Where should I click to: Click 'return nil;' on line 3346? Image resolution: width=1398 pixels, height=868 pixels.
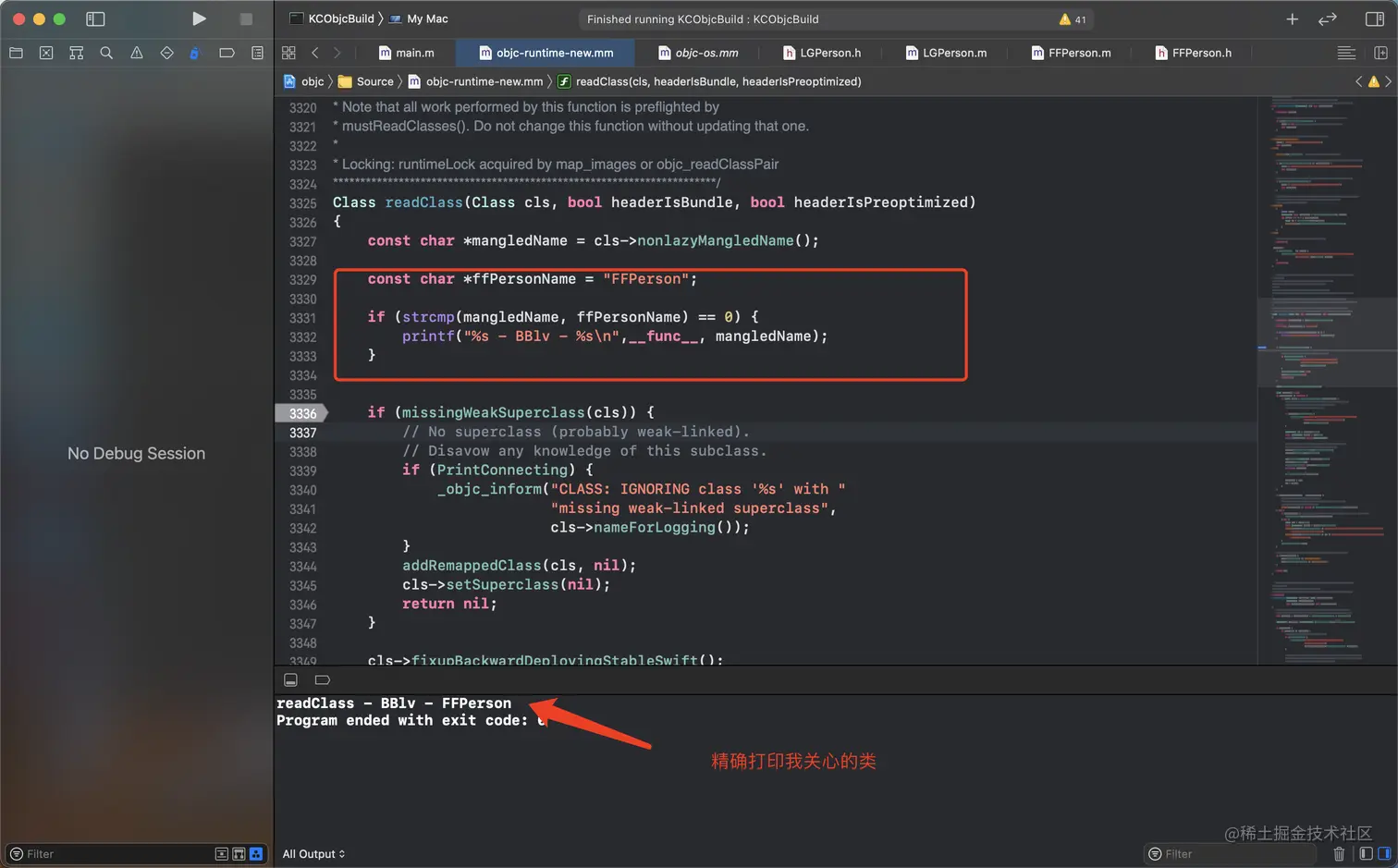click(x=449, y=605)
